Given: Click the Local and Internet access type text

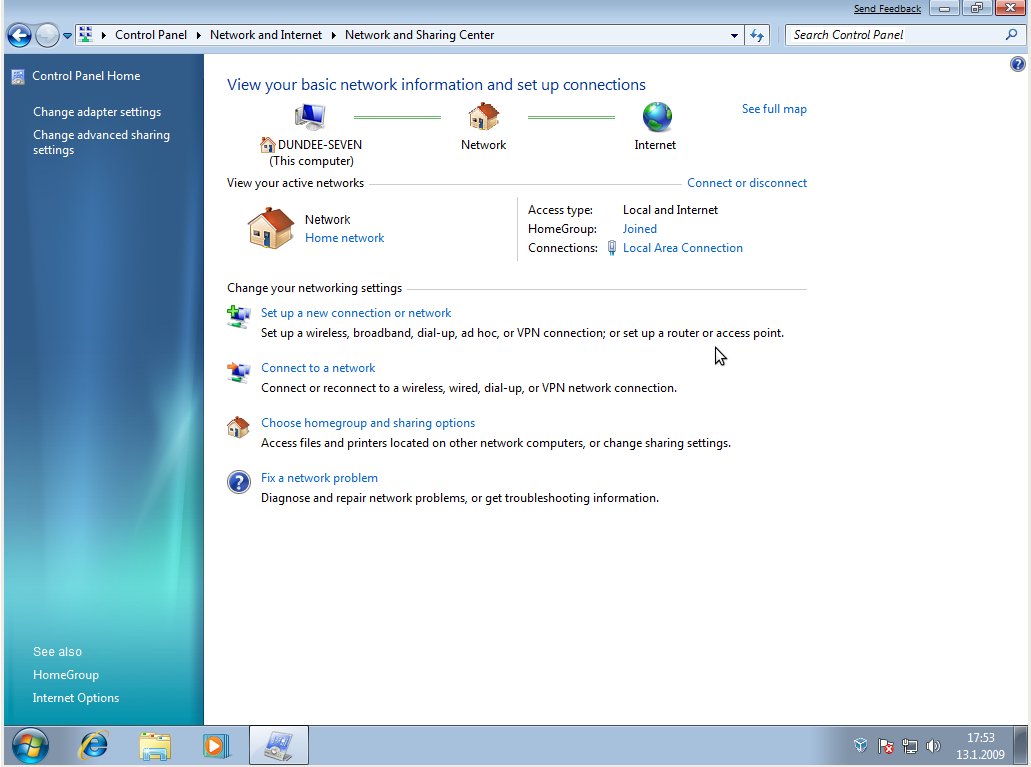Looking at the screenshot, I should [x=670, y=210].
